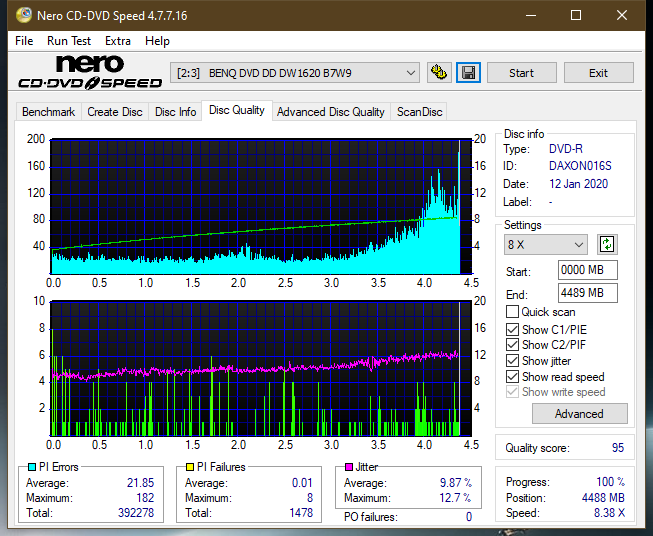
Task: Click the magenta Jitter legend swatch
Action: click(x=348, y=467)
